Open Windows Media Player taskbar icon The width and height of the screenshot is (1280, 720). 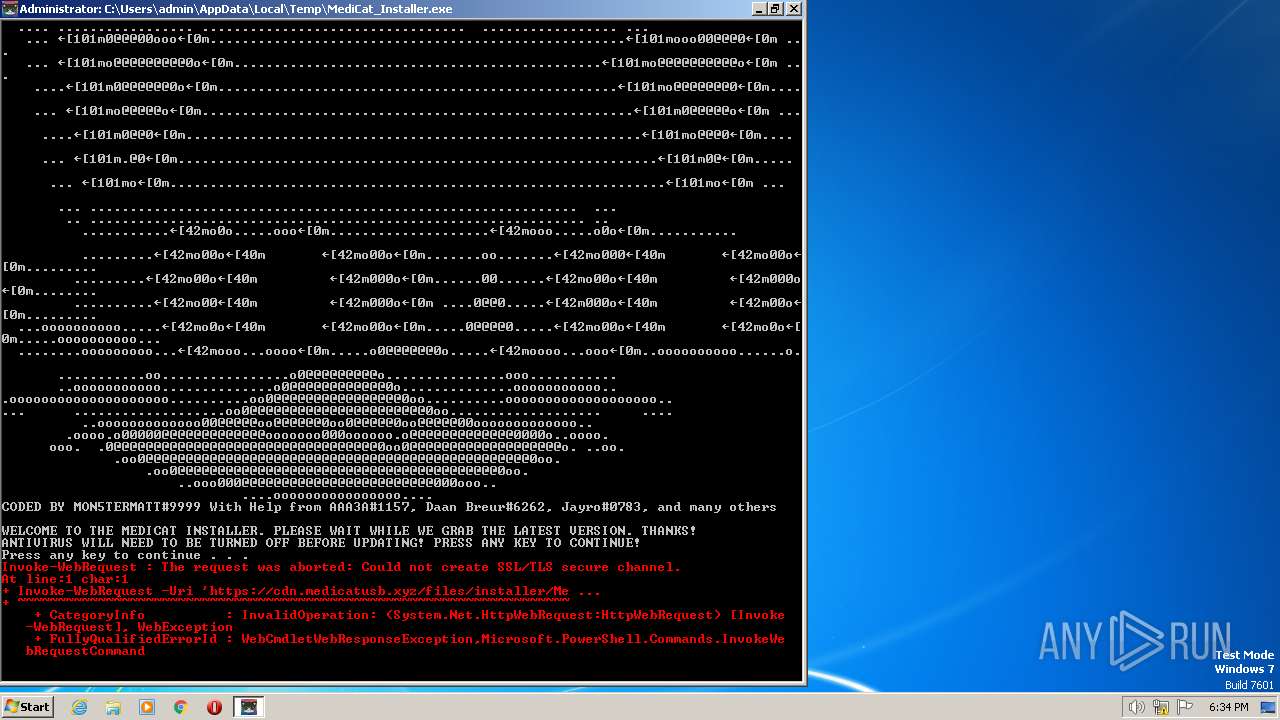tap(147, 707)
